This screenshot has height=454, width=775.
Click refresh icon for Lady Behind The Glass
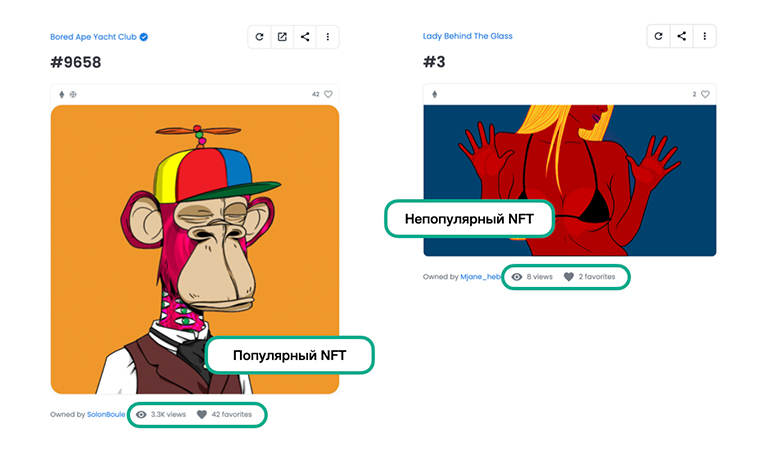coord(658,37)
